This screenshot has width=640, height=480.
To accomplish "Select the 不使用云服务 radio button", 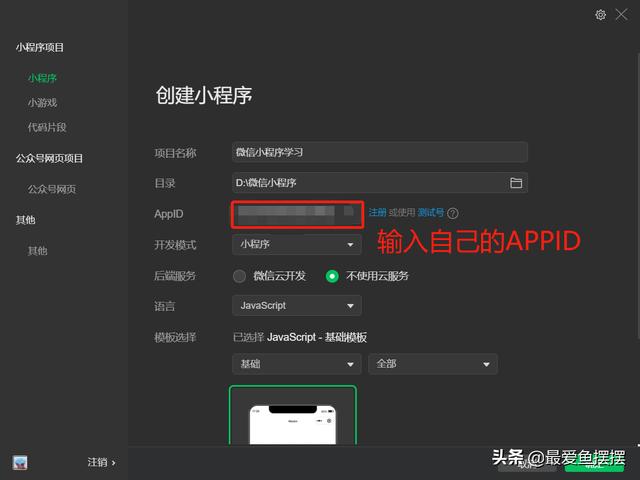I will point(332,276).
